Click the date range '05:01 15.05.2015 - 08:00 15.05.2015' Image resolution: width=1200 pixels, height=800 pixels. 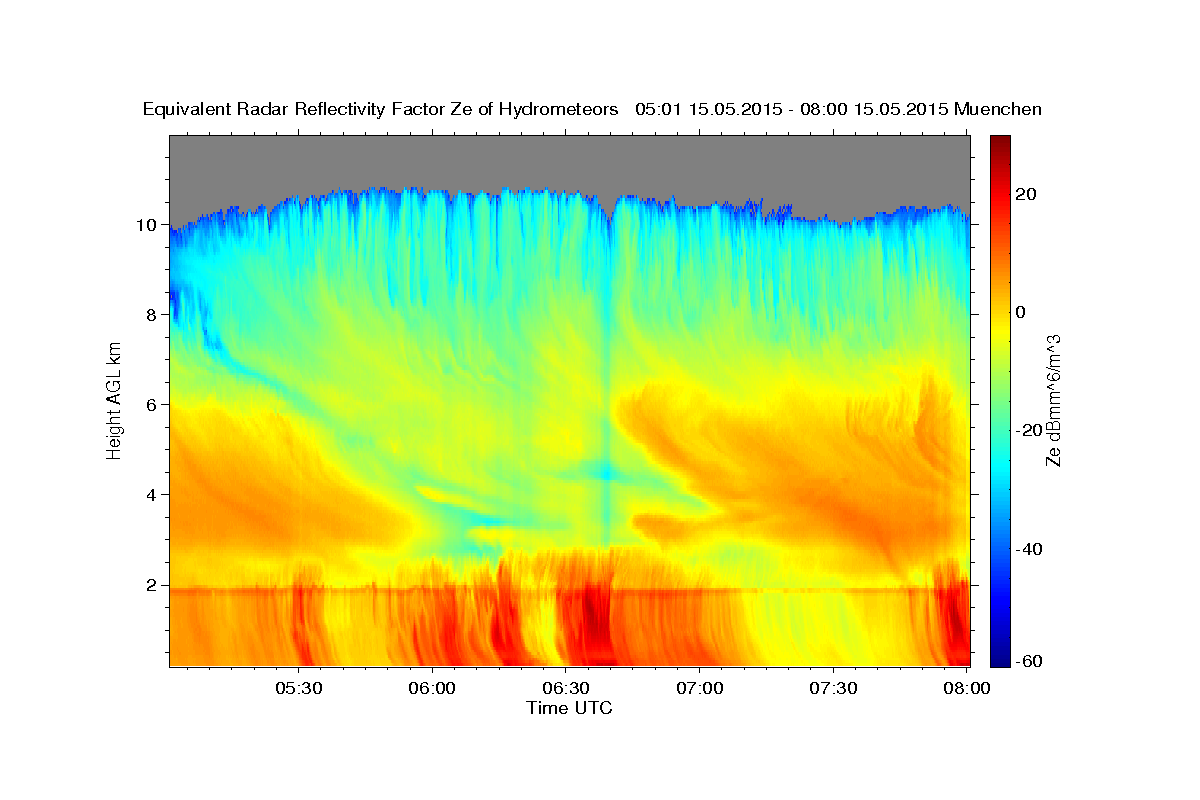(x=792, y=109)
